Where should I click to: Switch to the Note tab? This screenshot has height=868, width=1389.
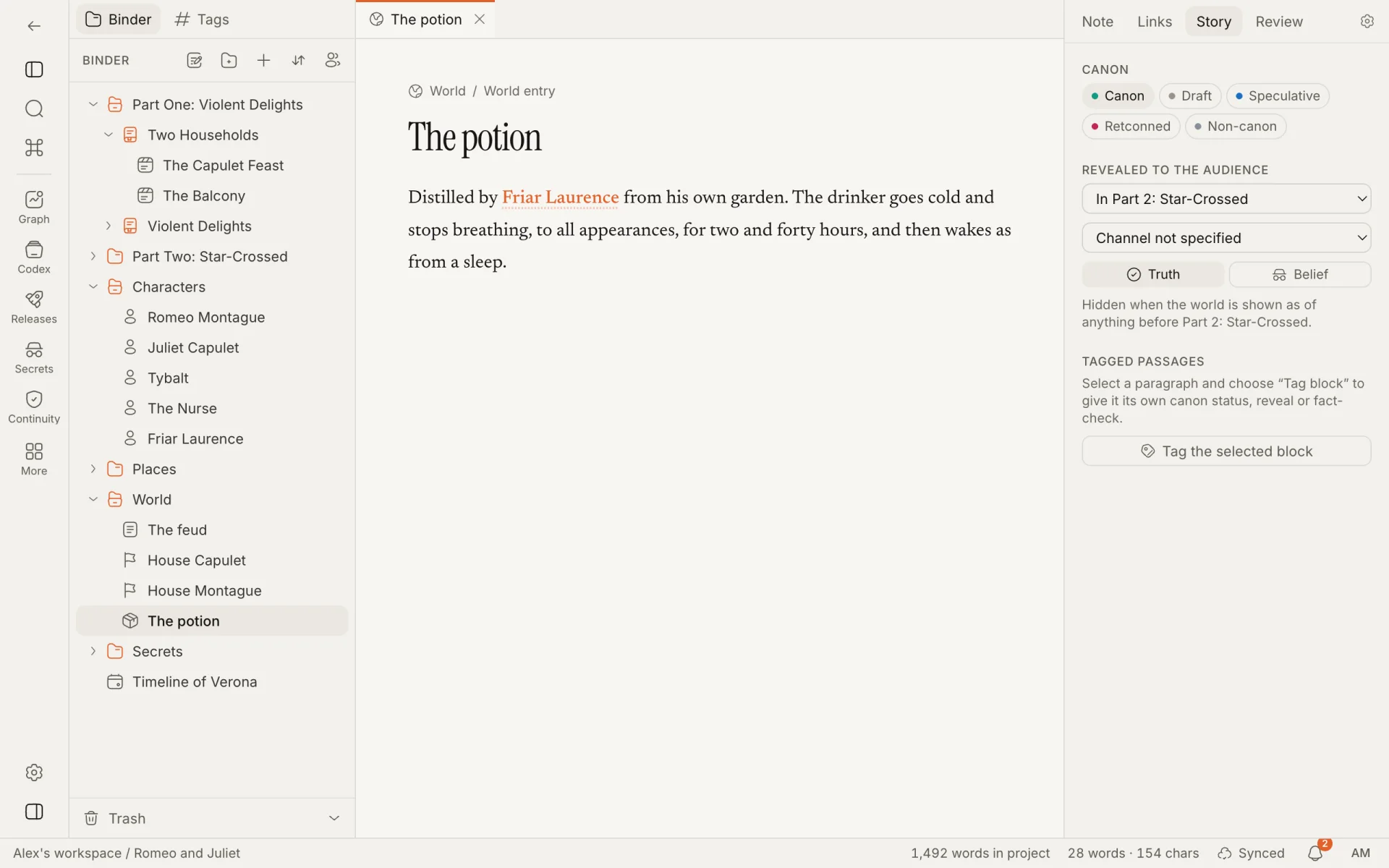pyautogui.click(x=1097, y=22)
